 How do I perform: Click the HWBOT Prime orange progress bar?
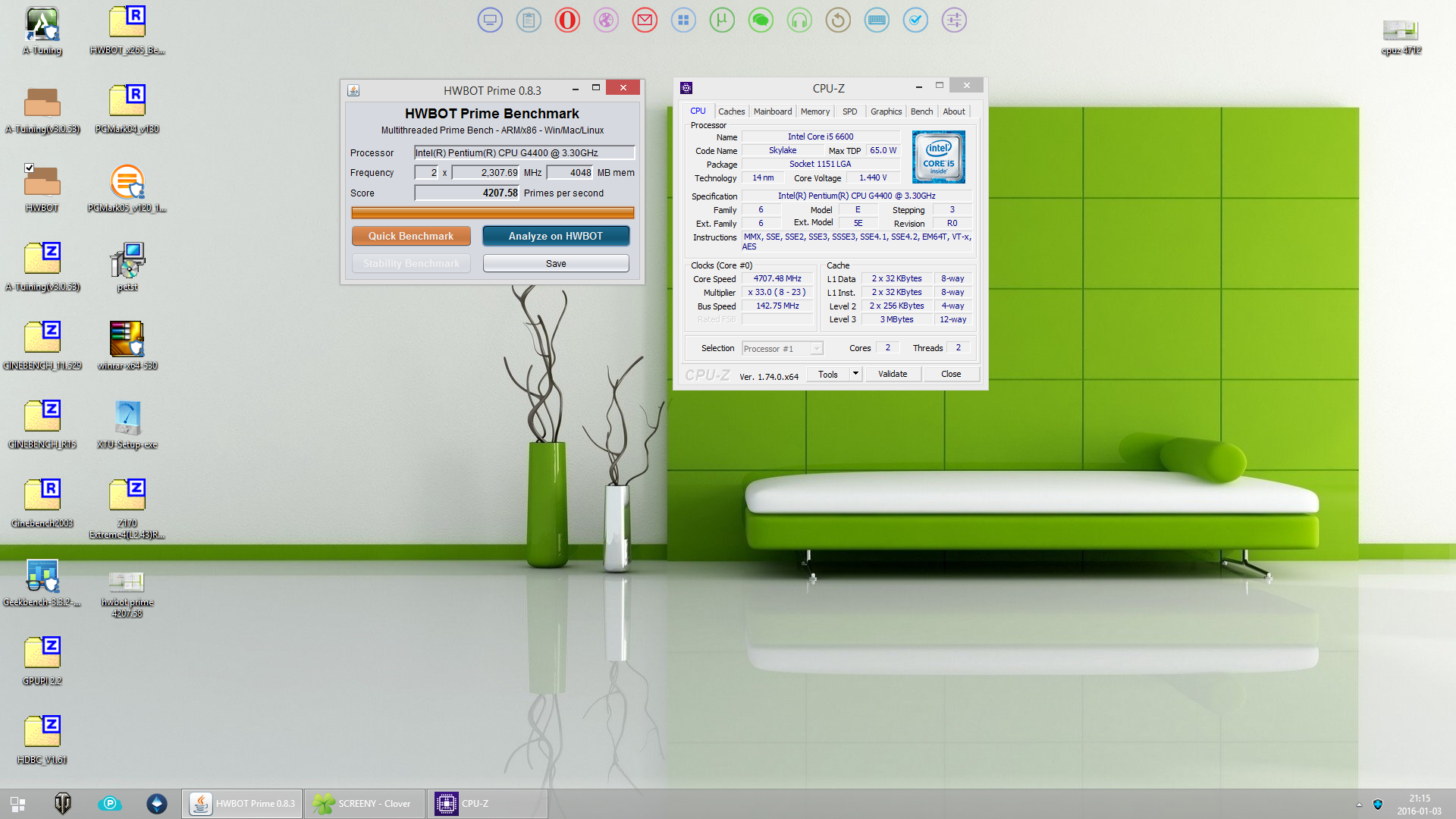[492, 213]
